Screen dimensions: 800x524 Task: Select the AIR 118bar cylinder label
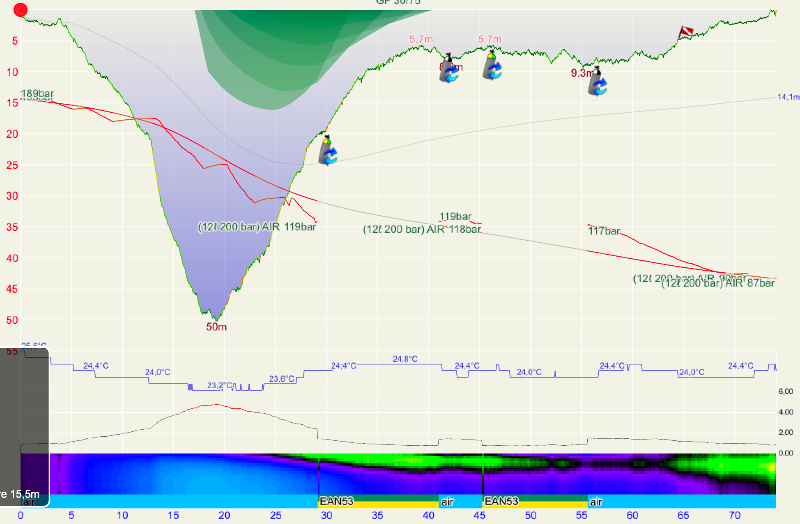(422, 229)
